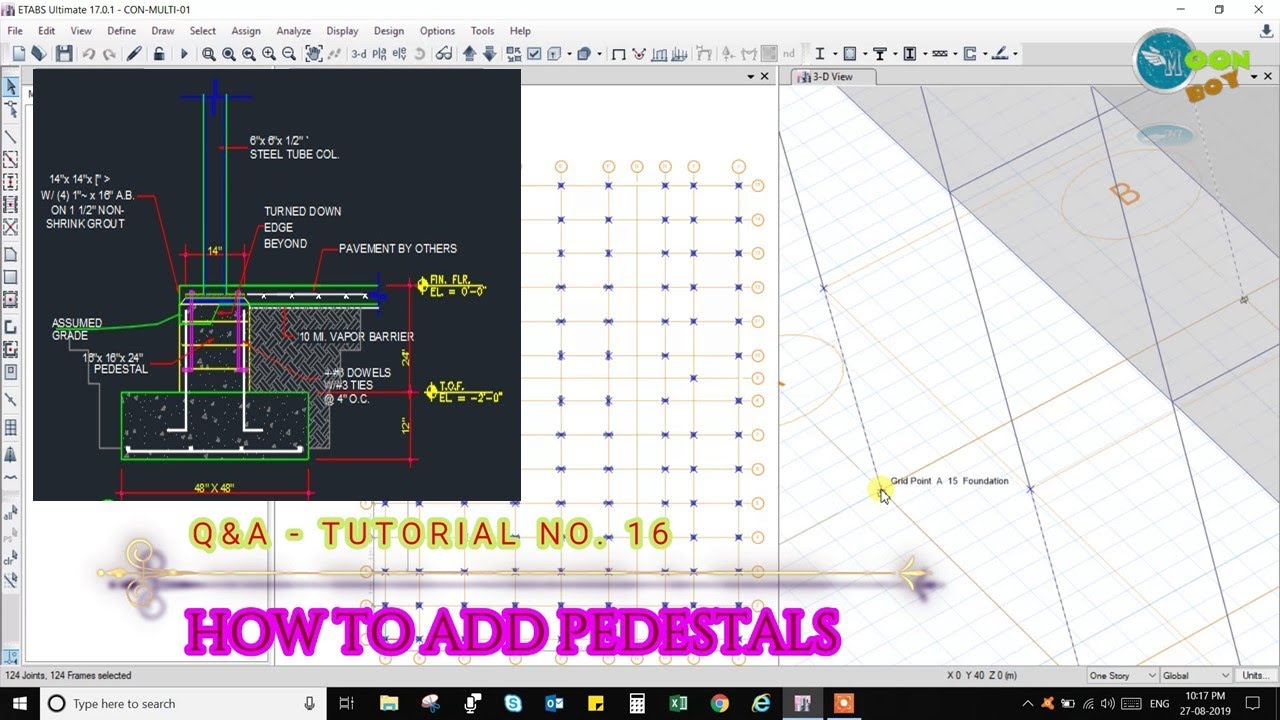This screenshot has width=1280, height=720.
Task: Open the Select menu
Action: point(203,31)
